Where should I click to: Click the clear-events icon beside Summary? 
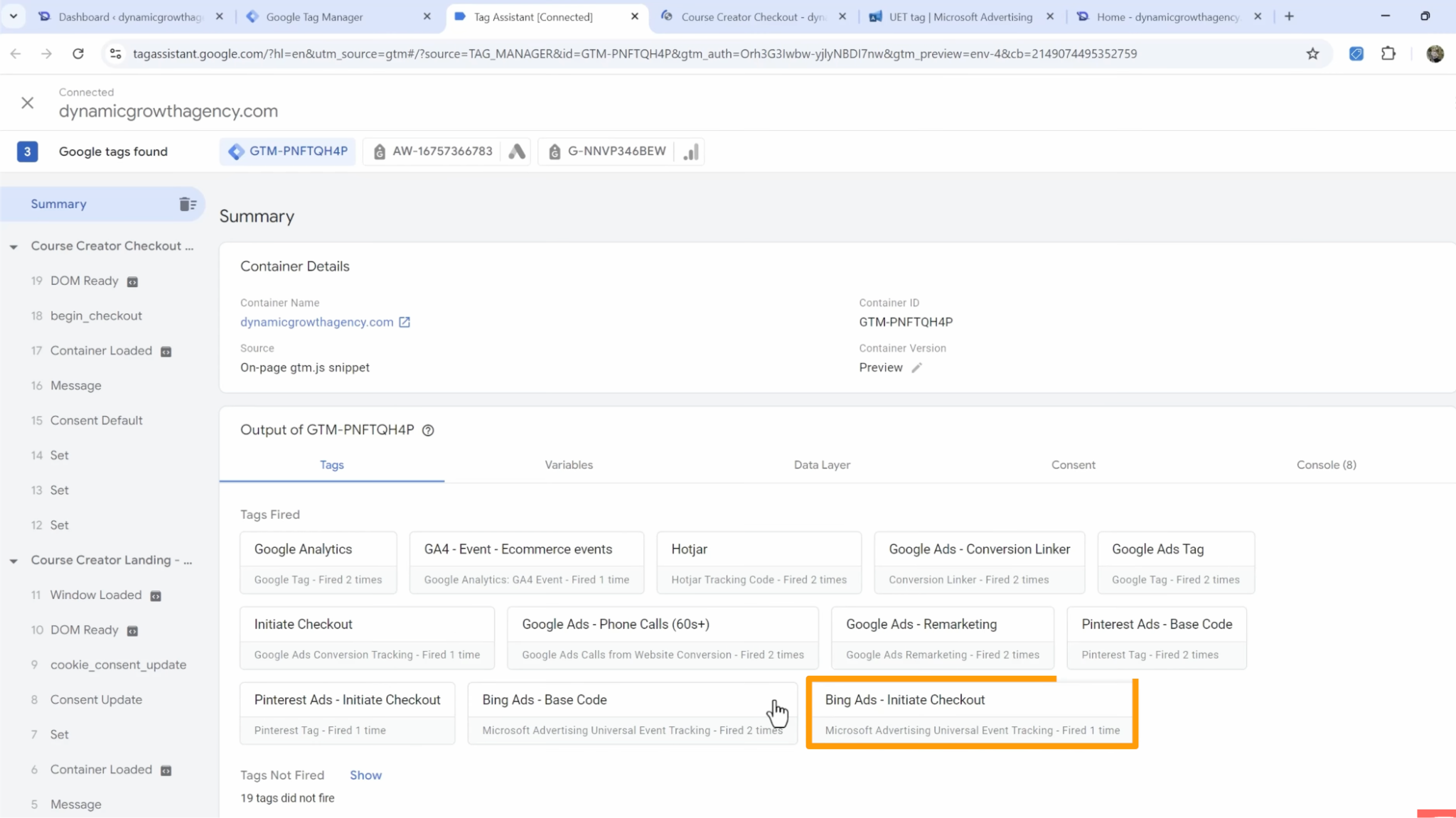[x=188, y=204]
